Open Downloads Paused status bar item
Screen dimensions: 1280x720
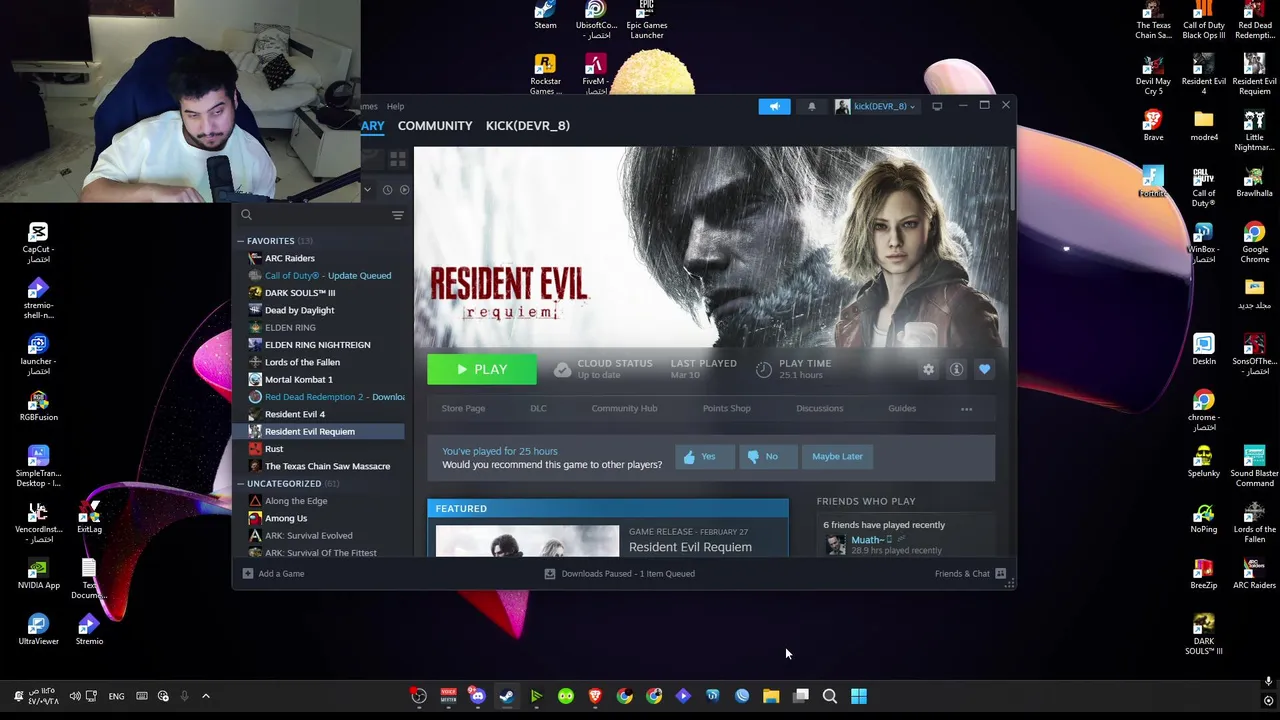coord(619,574)
